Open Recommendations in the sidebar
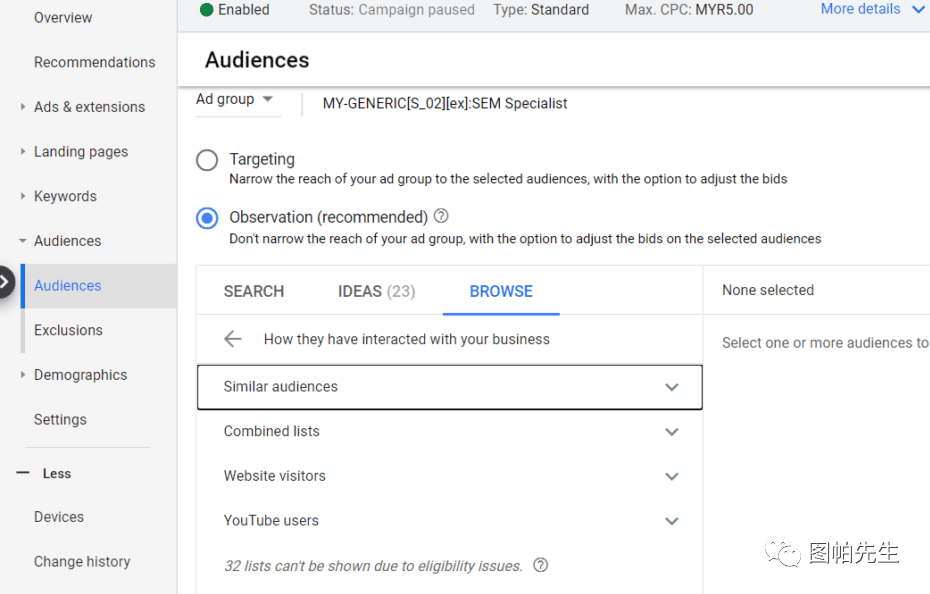Screen dimensions: 930x594 tap(94, 62)
